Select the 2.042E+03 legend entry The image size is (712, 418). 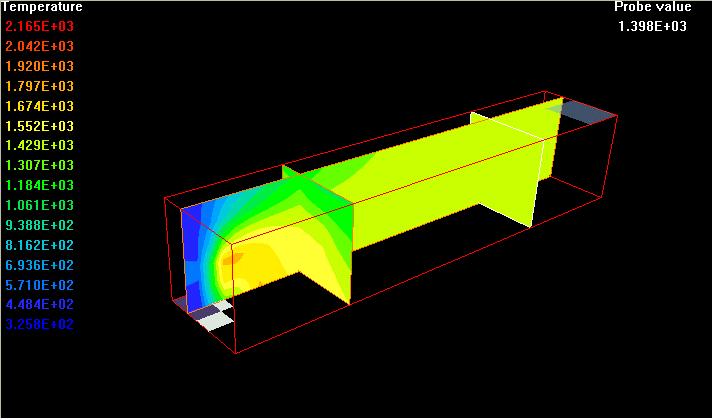click(x=40, y=46)
